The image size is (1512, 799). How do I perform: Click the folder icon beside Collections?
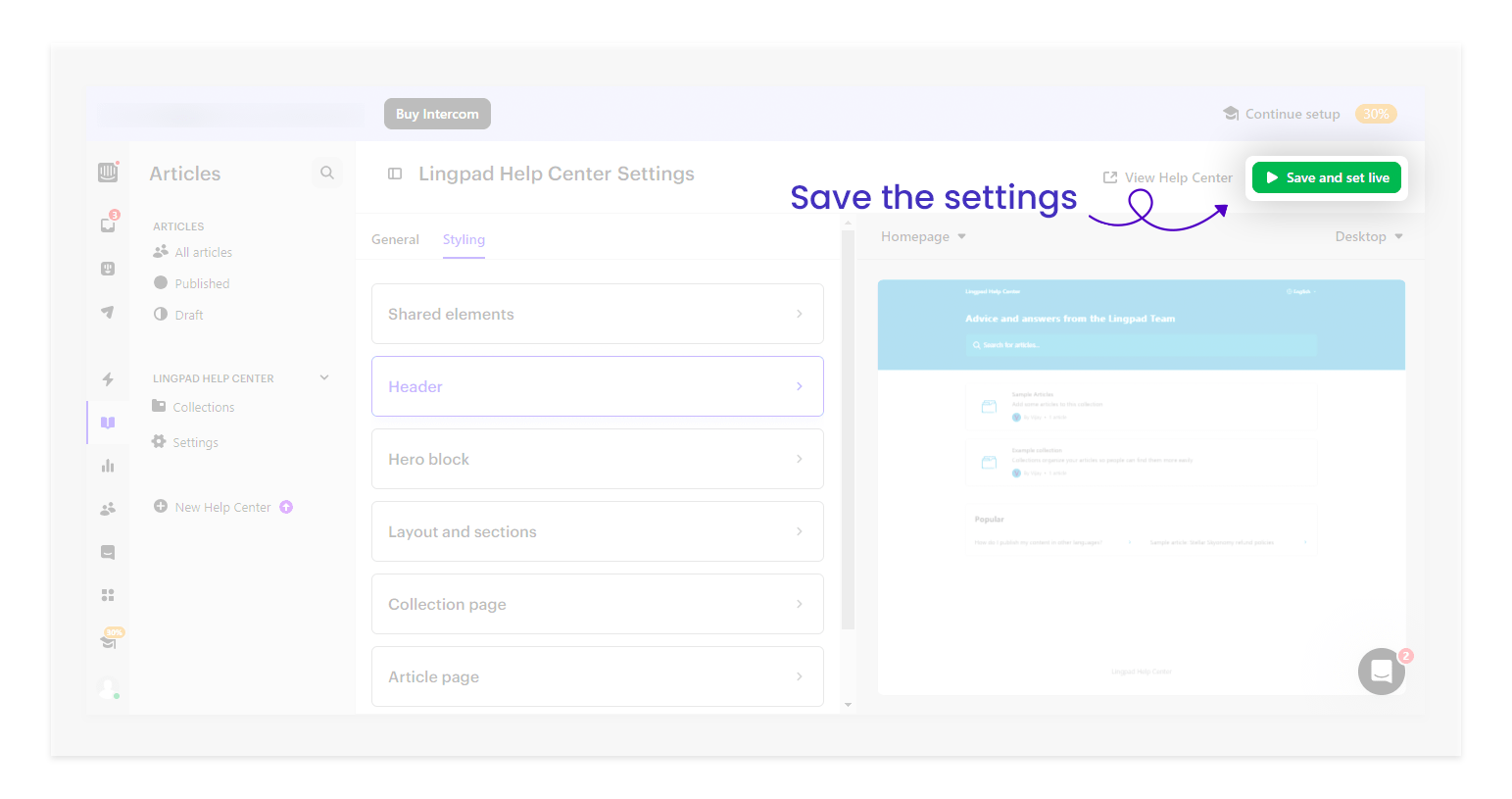[x=159, y=406]
